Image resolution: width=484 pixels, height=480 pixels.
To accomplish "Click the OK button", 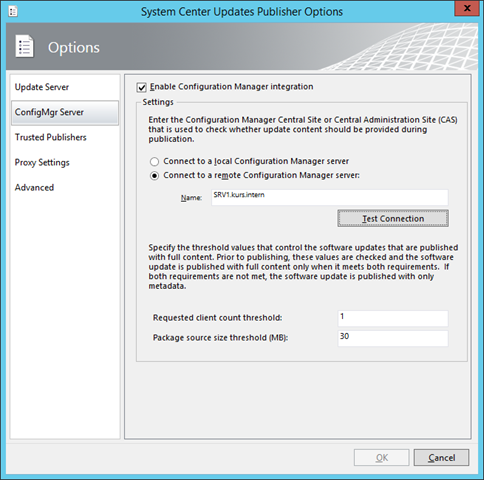I will (x=381, y=458).
